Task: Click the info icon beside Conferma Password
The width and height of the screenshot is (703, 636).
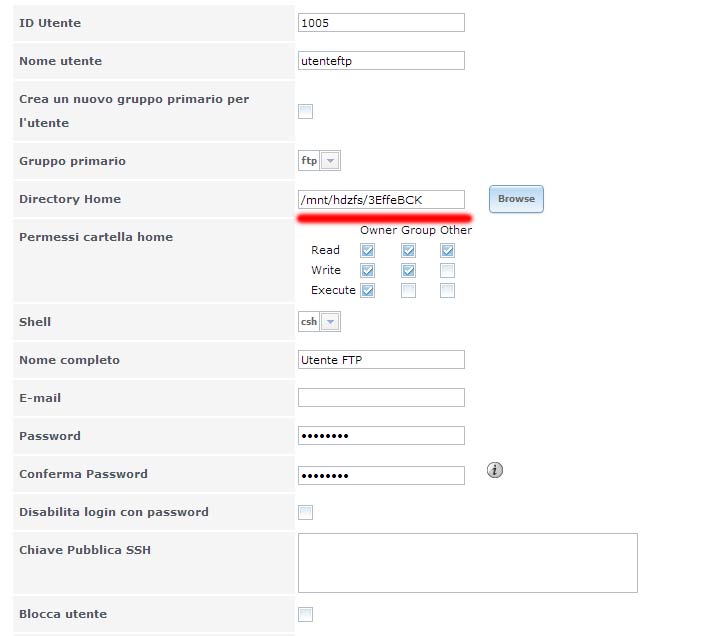Action: click(495, 470)
